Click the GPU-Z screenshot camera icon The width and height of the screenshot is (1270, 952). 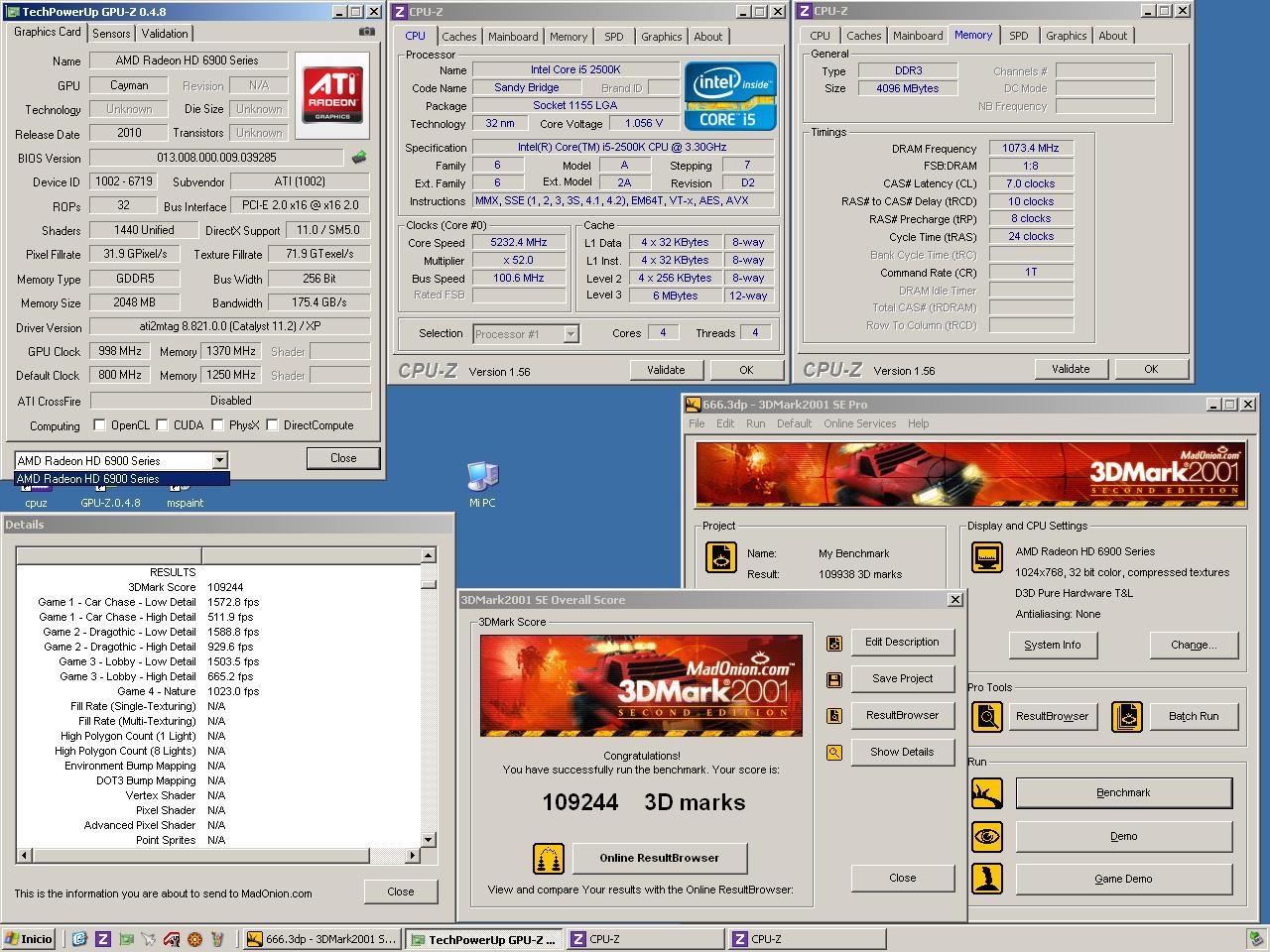click(x=366, y=32)
